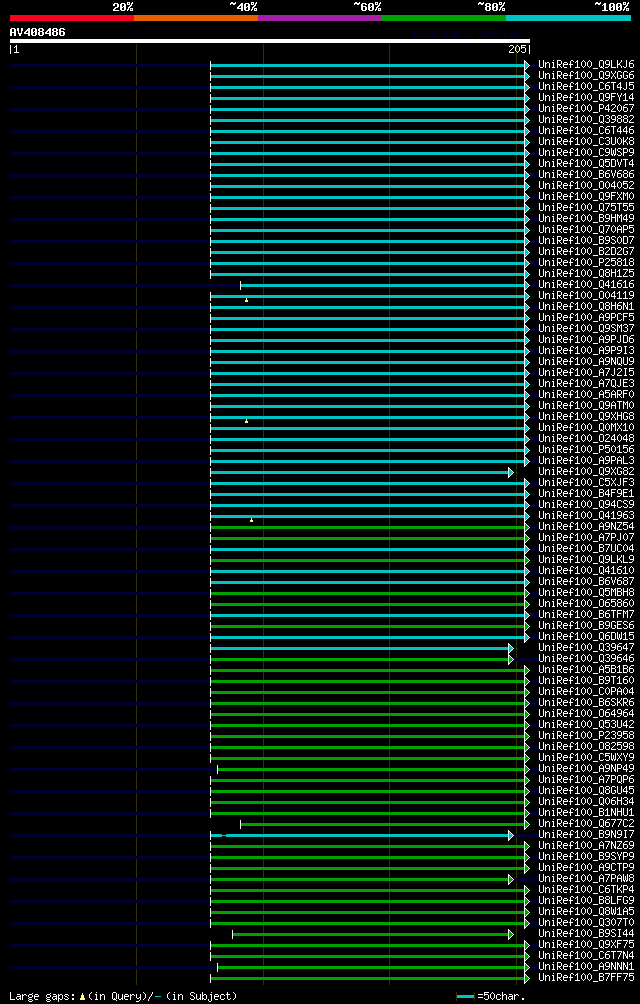
Task: Click the orange ~40% identity legend segment
Action: point(196,18)
